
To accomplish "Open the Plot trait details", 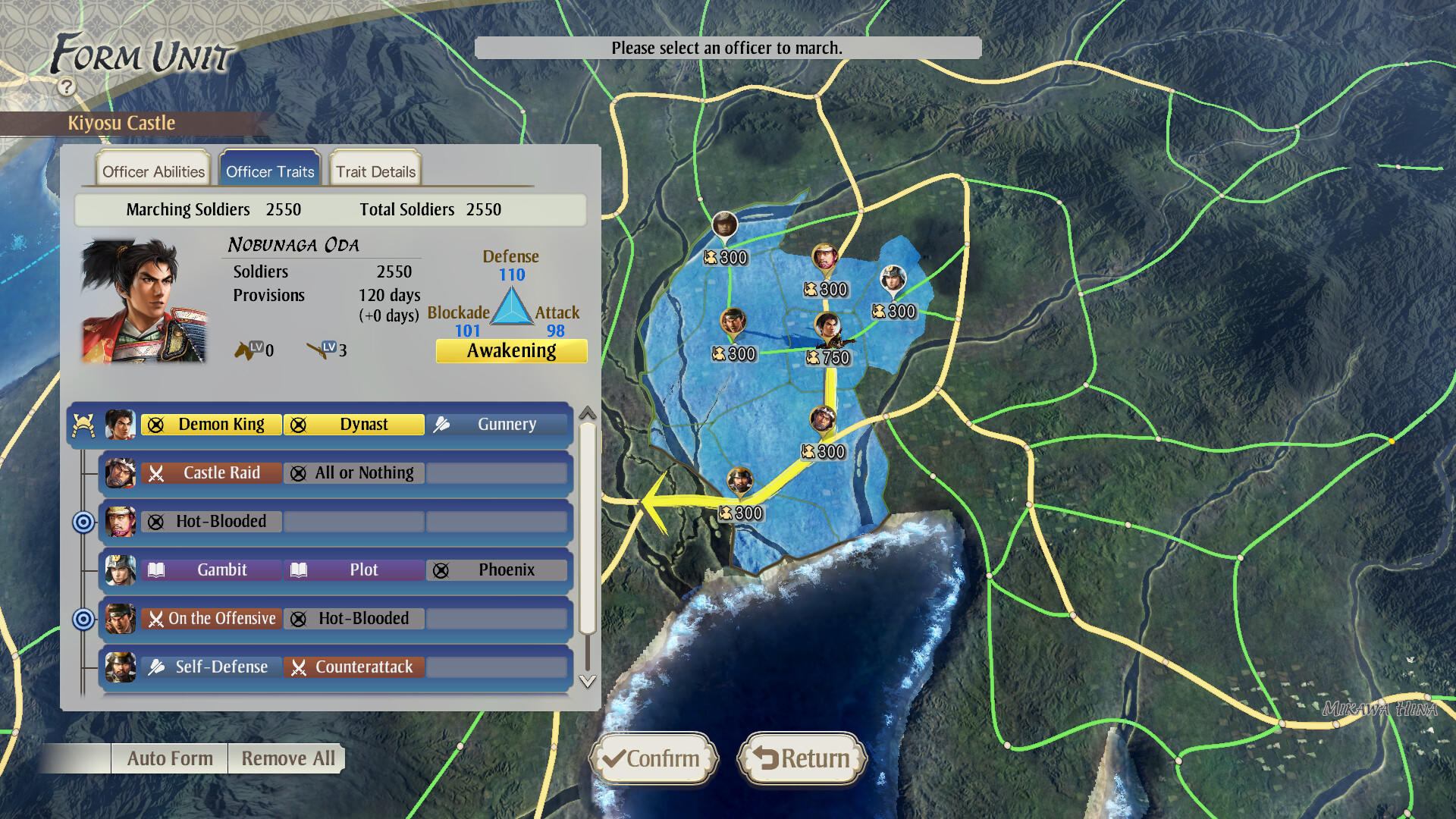I will [353, 570].
